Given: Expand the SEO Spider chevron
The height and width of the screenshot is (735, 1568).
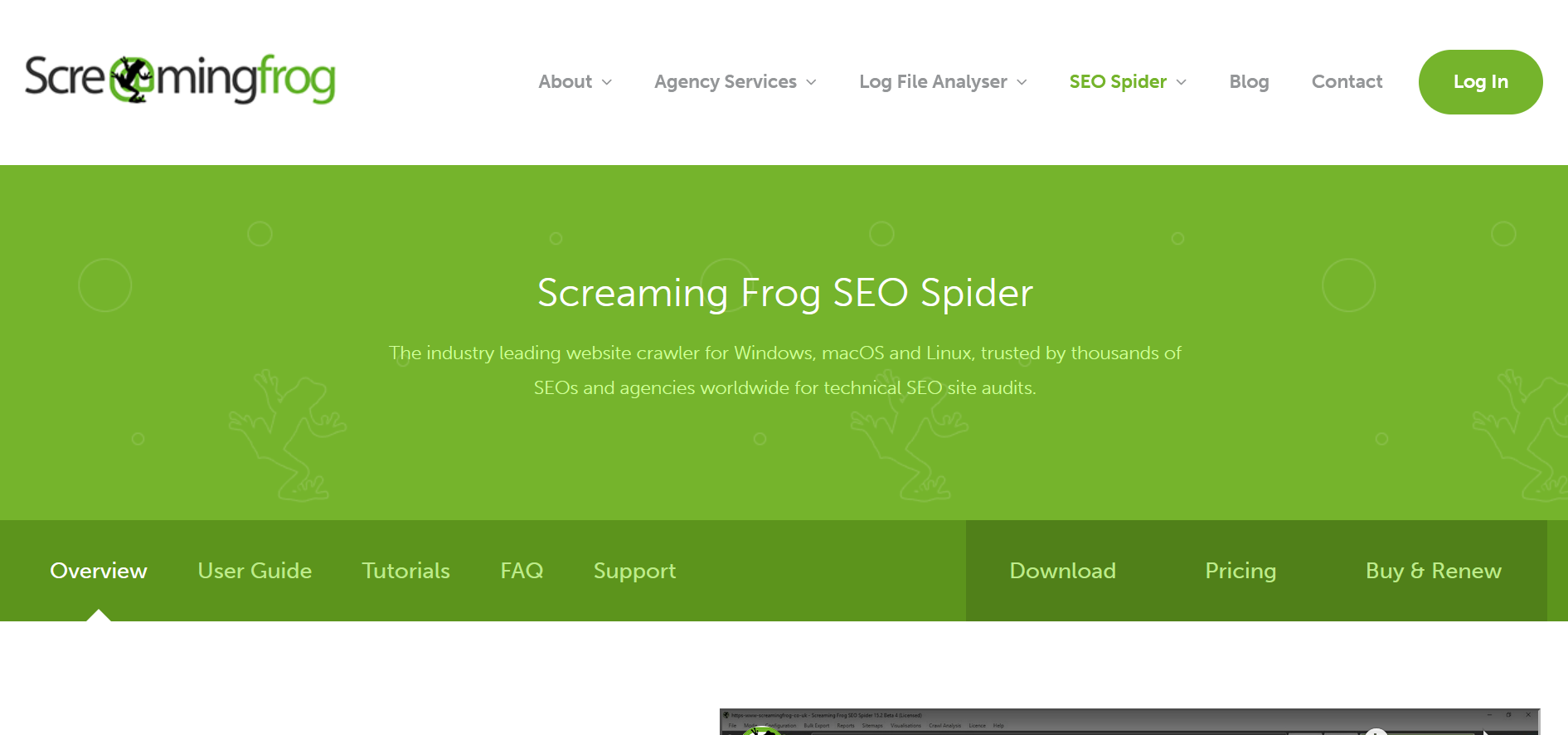Looking at the screenshot, I should [x=1182, y=82].
